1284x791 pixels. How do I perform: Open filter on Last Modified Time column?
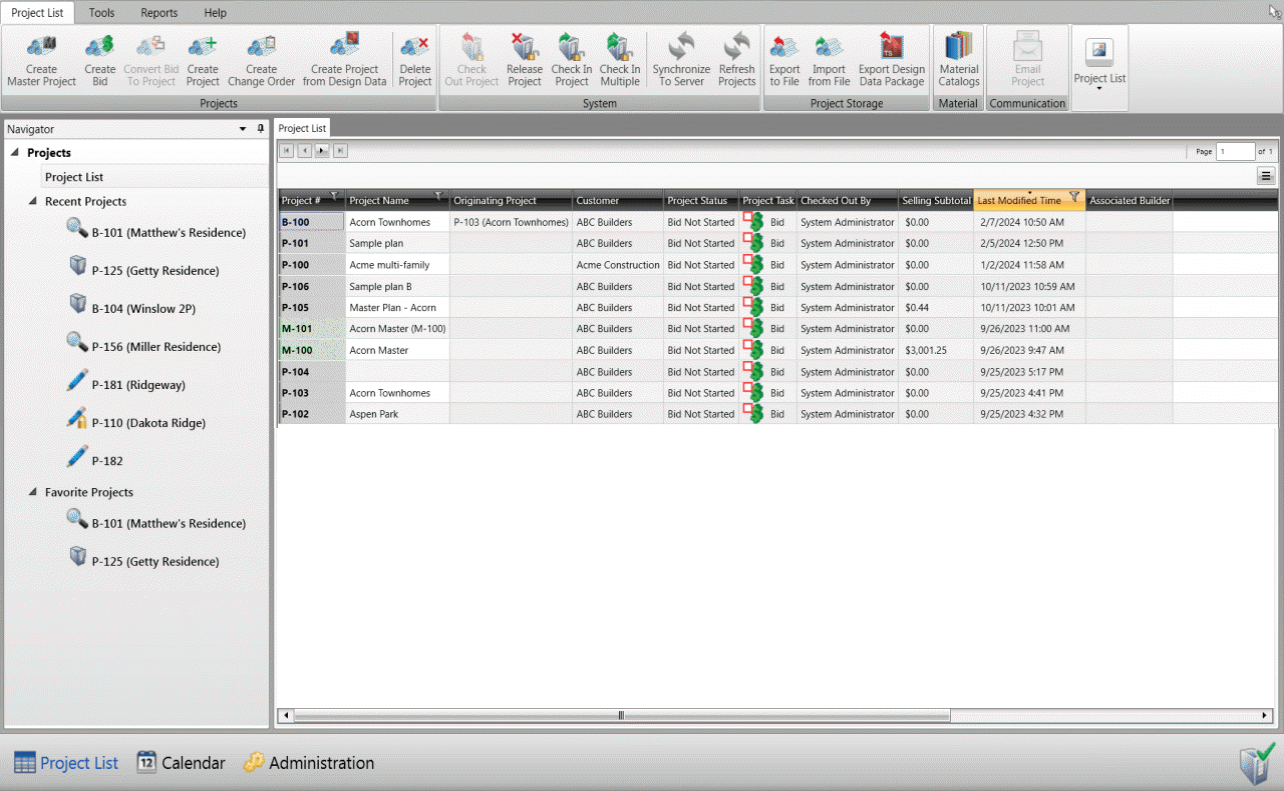point(1074,196)
